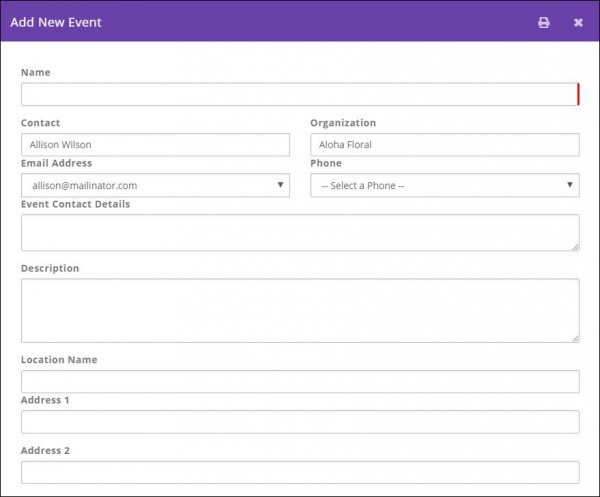The image size is (600, 497).
Task: Click the Location Name input box
Action: [299, 381]
